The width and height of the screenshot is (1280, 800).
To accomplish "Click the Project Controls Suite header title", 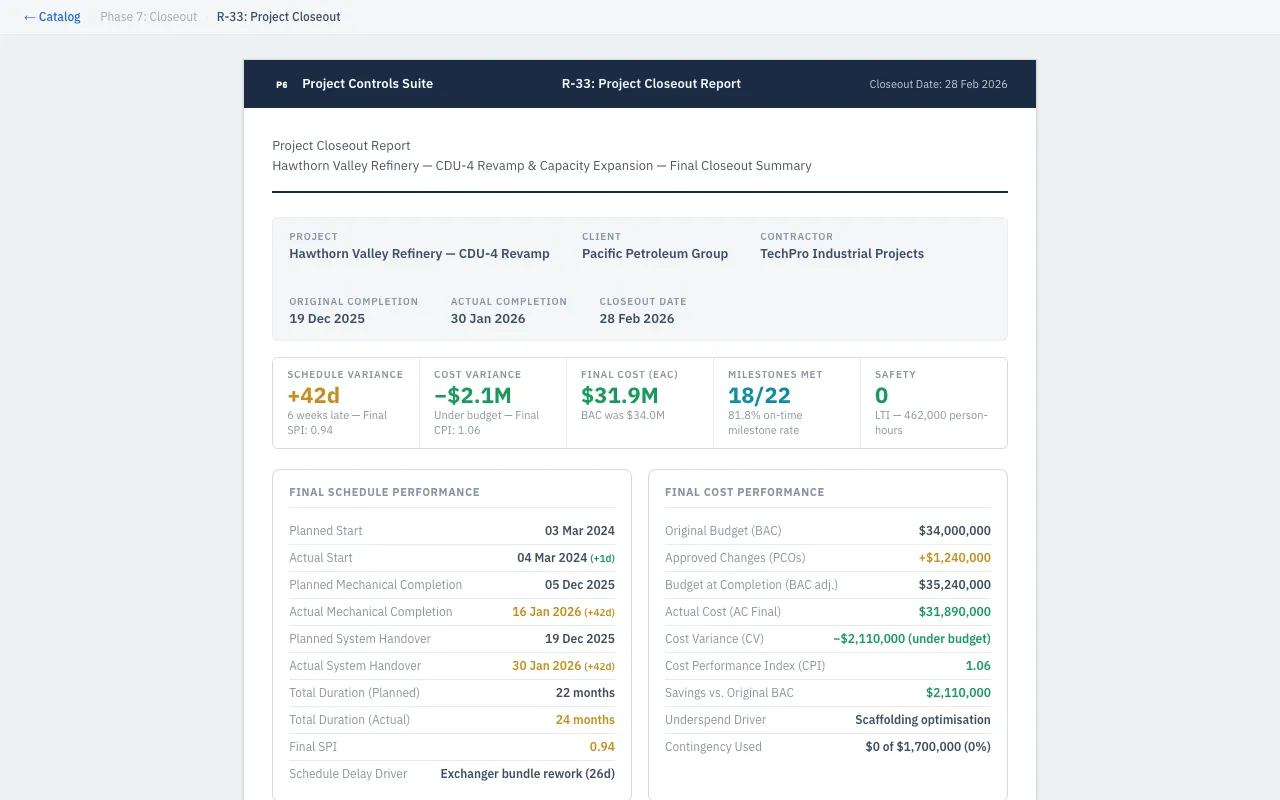I will [x=367, y=84].
